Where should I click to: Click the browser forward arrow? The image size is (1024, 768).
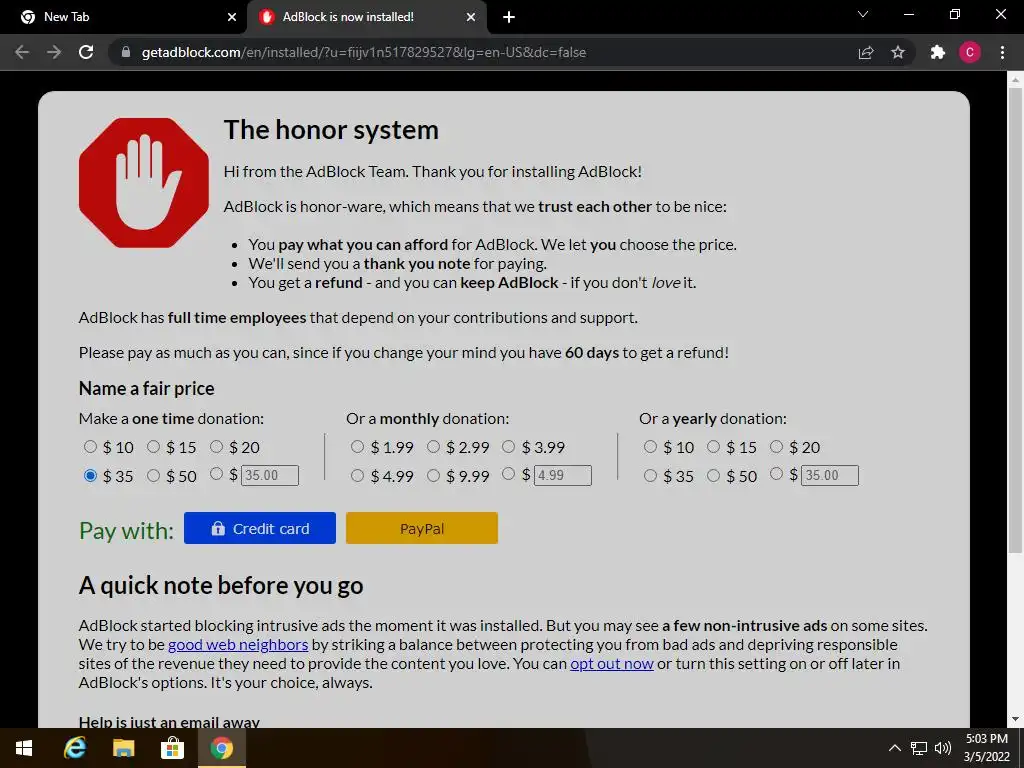coord(54,52)
